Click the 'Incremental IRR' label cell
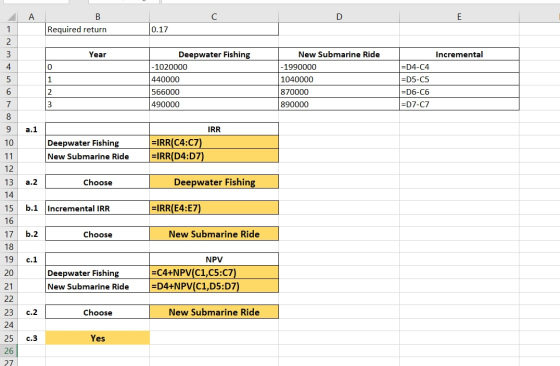This screenshot has height=366, width=560. click(x=98, y=208)
